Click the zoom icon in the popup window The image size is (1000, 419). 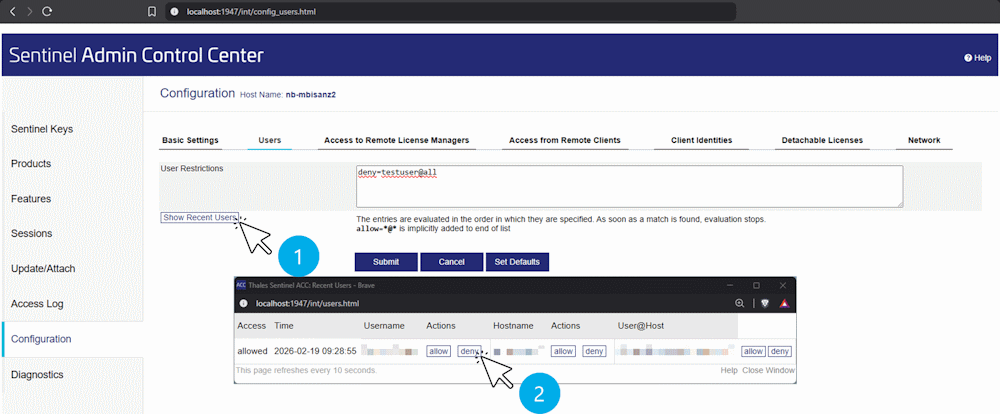(740, 303)
